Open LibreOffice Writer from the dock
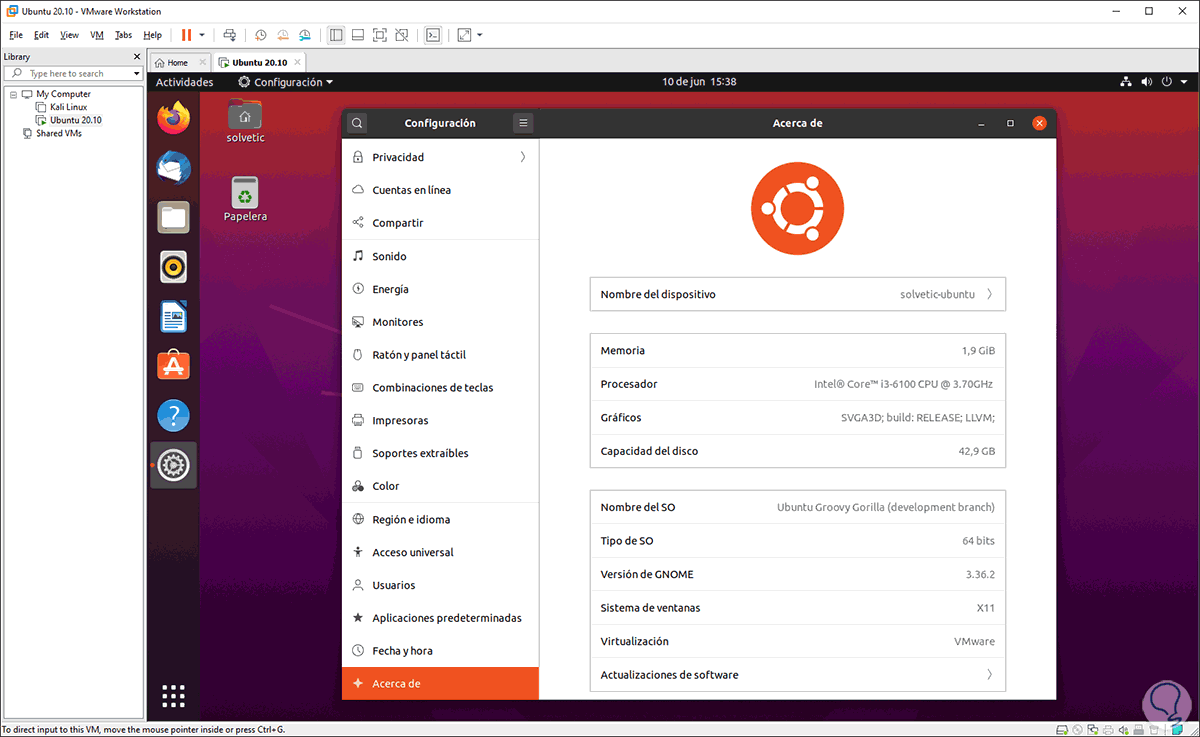Screen dimensions: 1200x737 coord(174,317)
